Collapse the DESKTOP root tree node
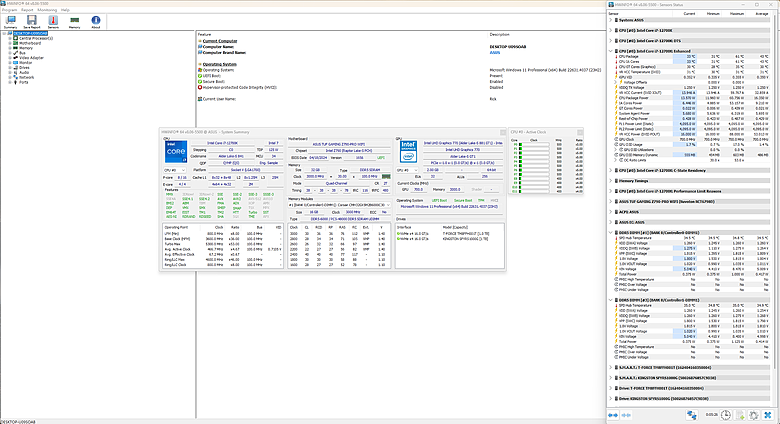The image size is (780, 424). [4, 33]
